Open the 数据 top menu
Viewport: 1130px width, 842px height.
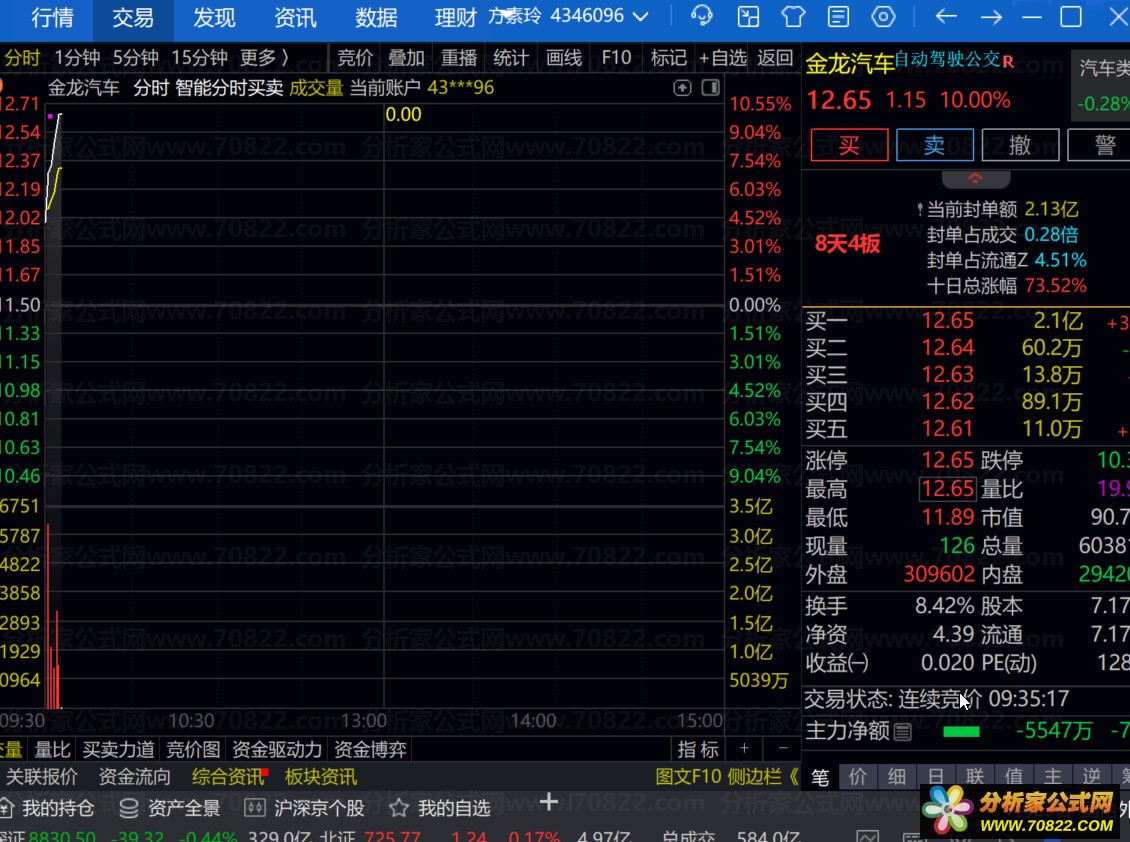[x=376, y=17]
